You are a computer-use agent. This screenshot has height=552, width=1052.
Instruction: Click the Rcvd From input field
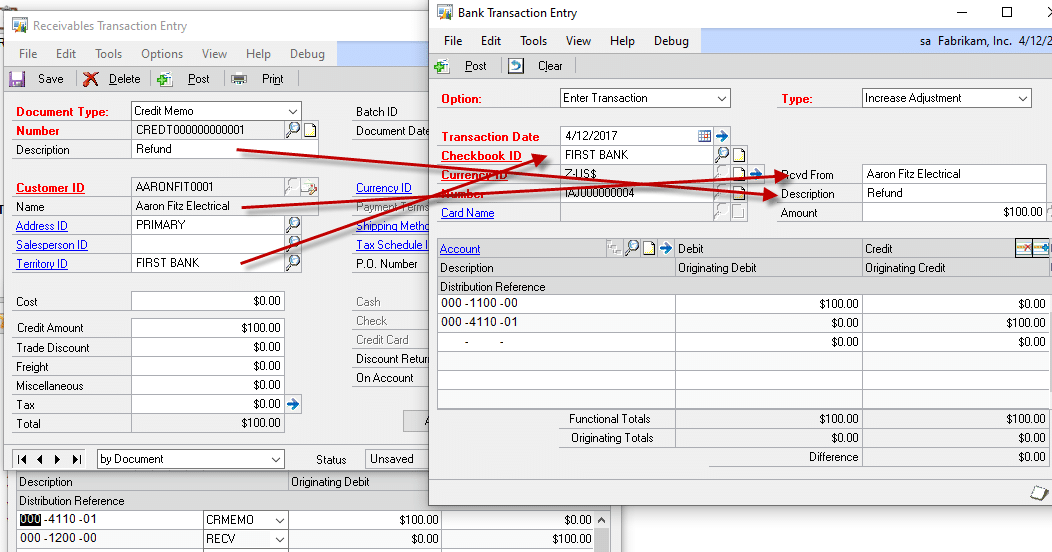955,174
